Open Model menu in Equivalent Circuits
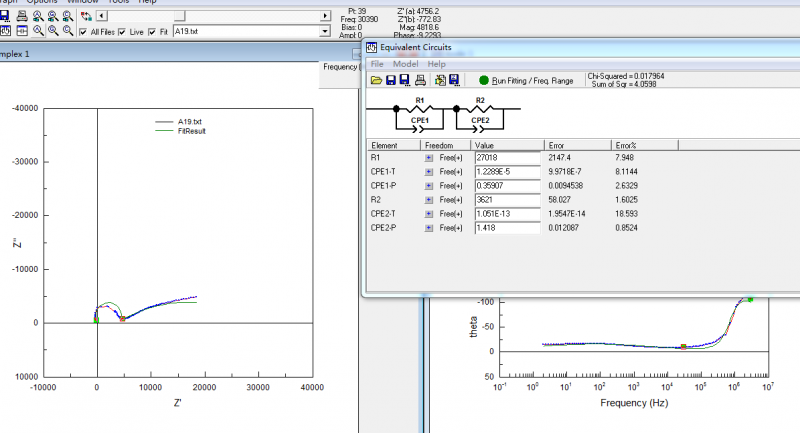This screenshot has width=800, height=433. coord(405,63)
